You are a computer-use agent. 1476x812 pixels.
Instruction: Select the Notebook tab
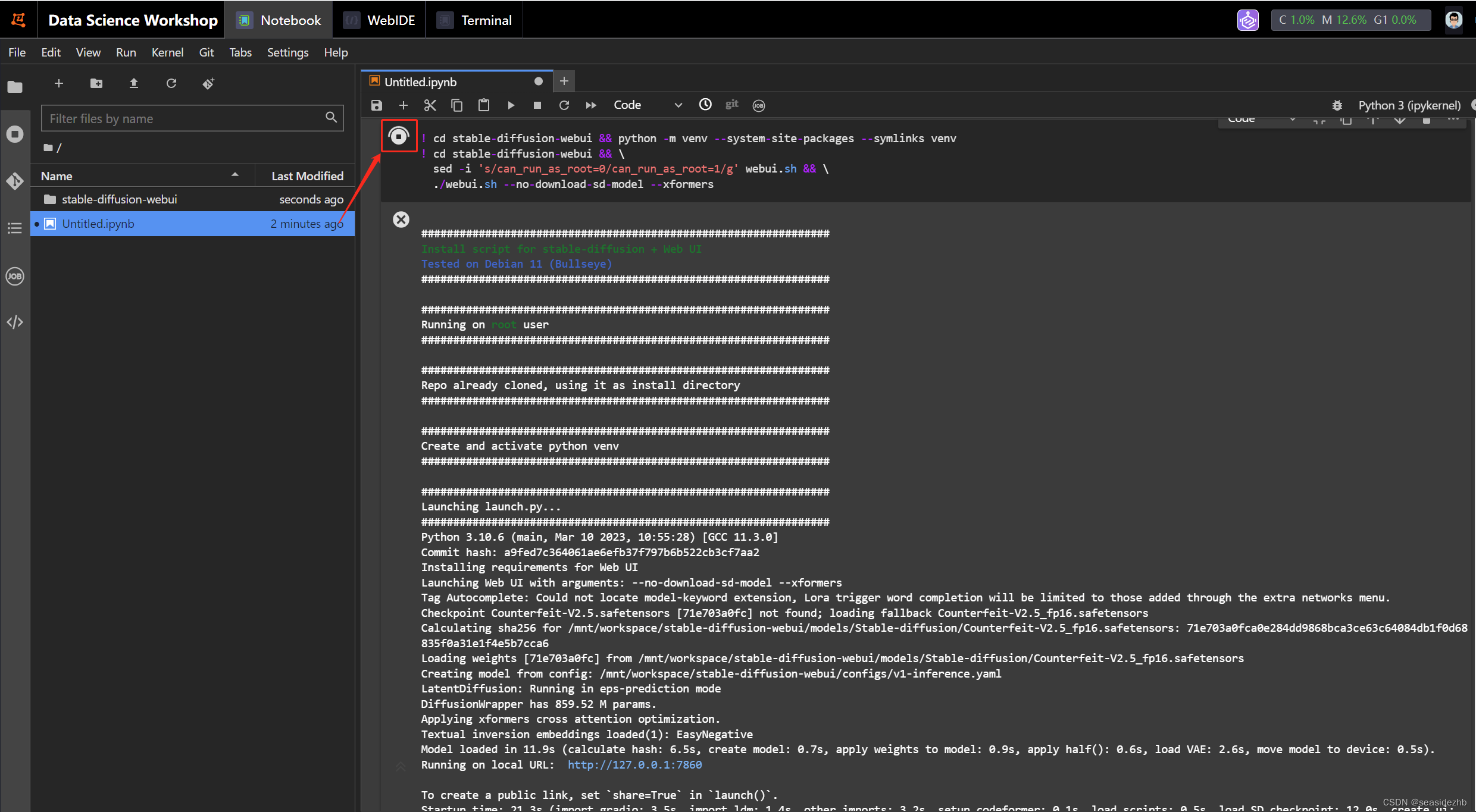(x=280, y=20)
